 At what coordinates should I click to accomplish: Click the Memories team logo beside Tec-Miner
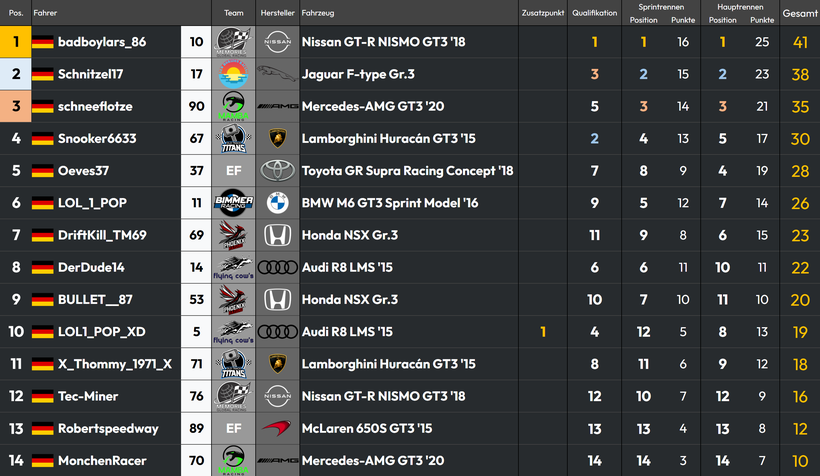click(233, 396)
